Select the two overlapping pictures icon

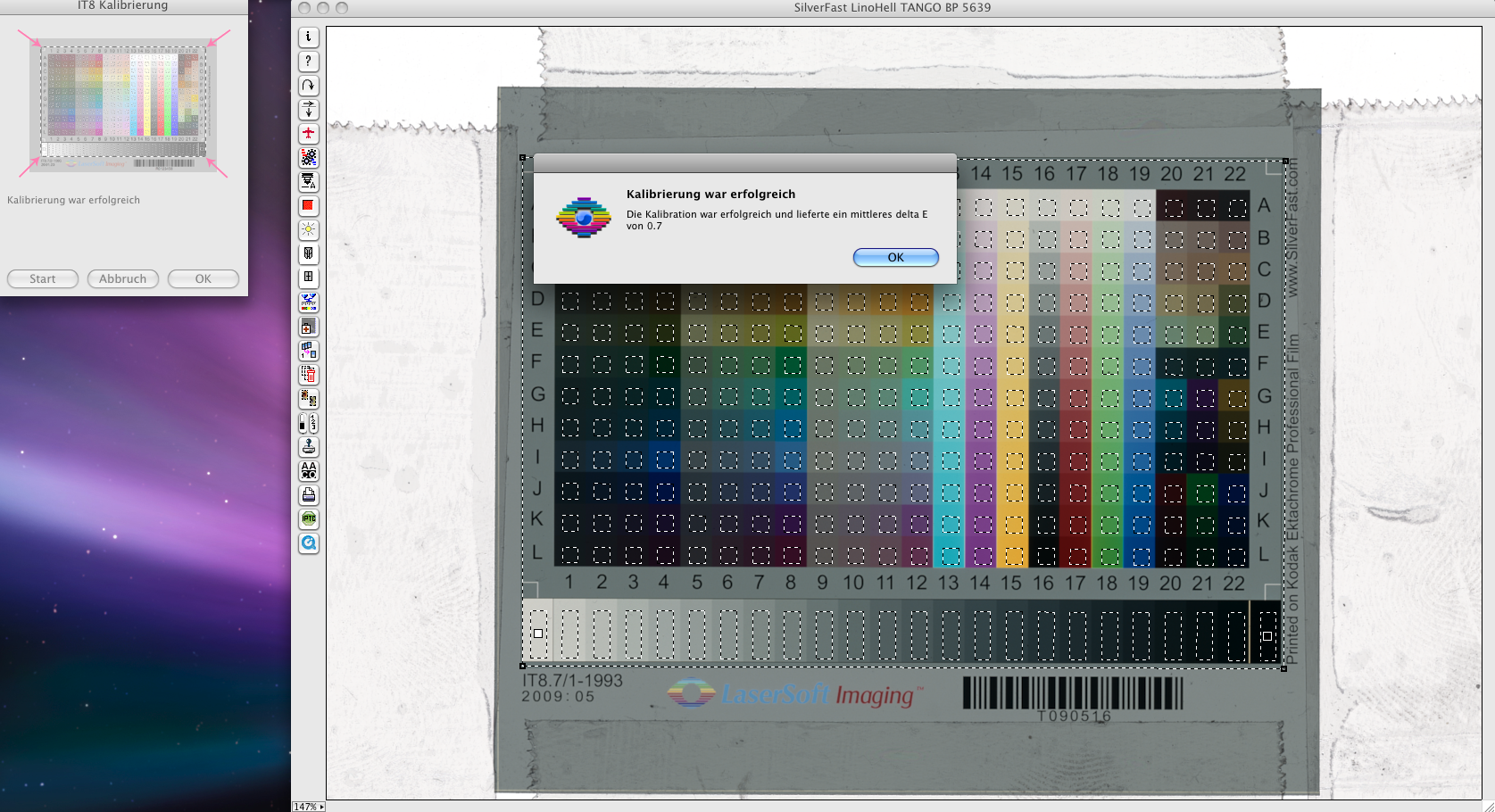(308, 399)
